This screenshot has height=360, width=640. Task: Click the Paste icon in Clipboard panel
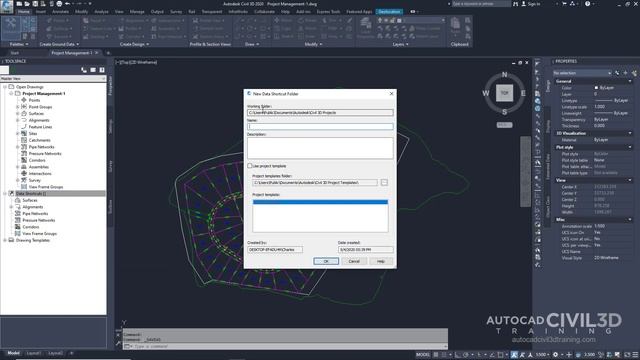coord(455,26)
